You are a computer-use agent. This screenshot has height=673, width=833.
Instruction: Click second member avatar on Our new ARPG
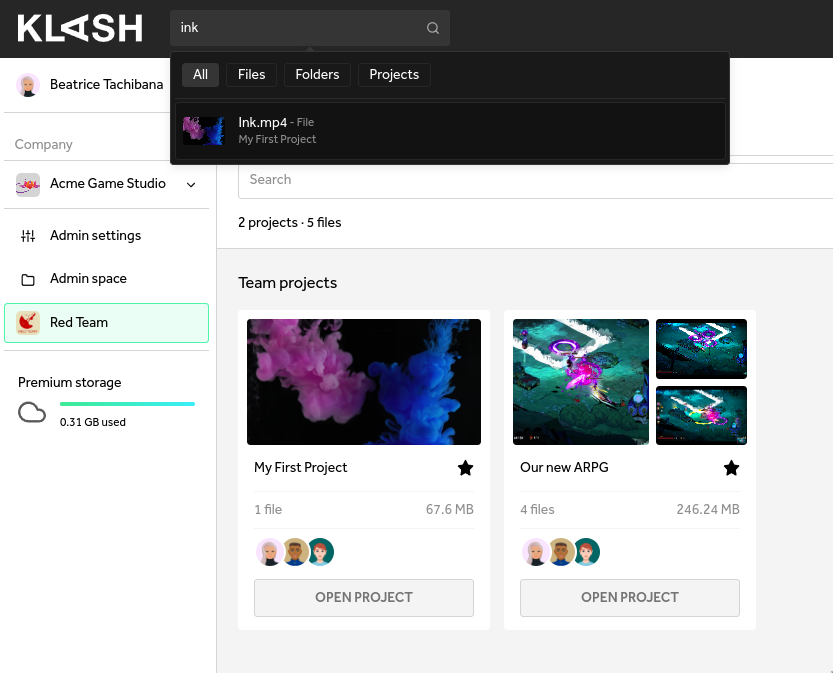pyautogui.click(x=562, y=552)
